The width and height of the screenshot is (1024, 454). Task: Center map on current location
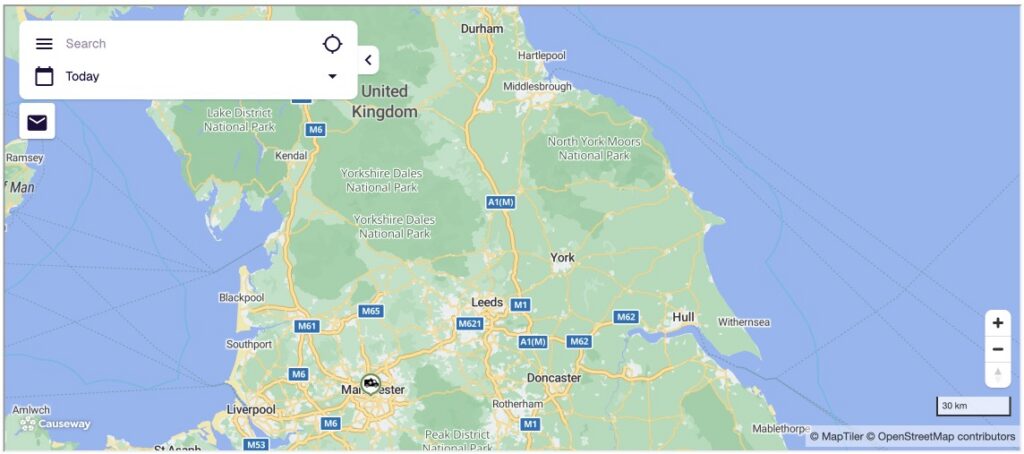click(332, 44)
